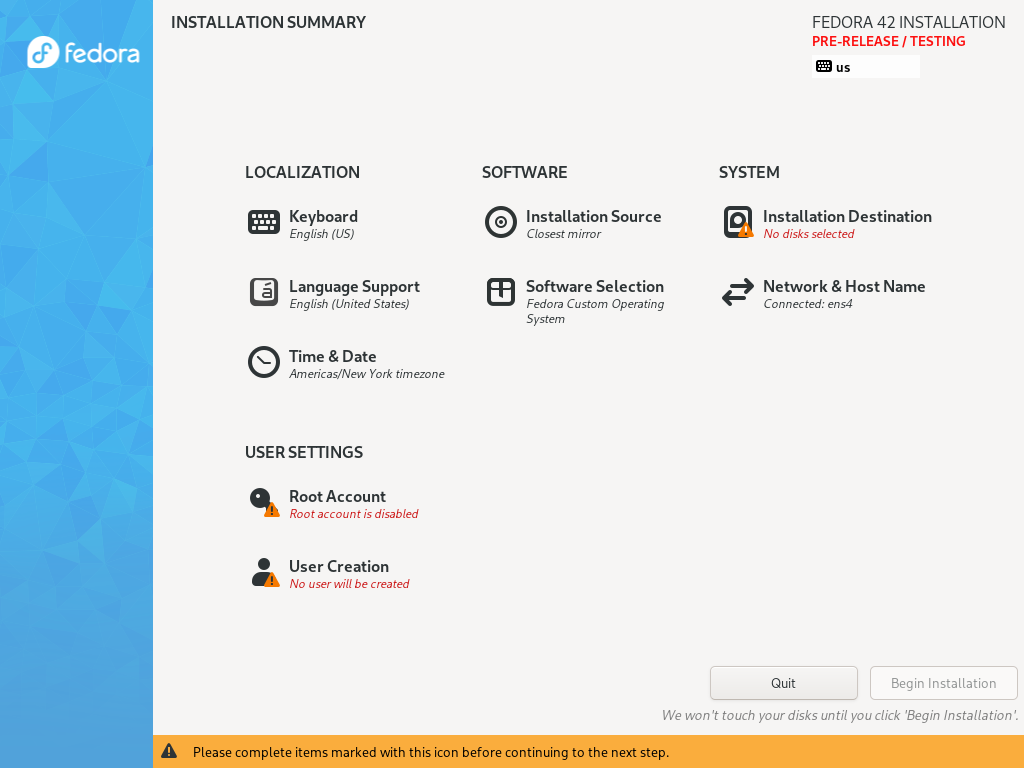The width and height of the screenshot is (1024, 768).
Task: Click 'Root account is disabled' text
Action: 353,514
